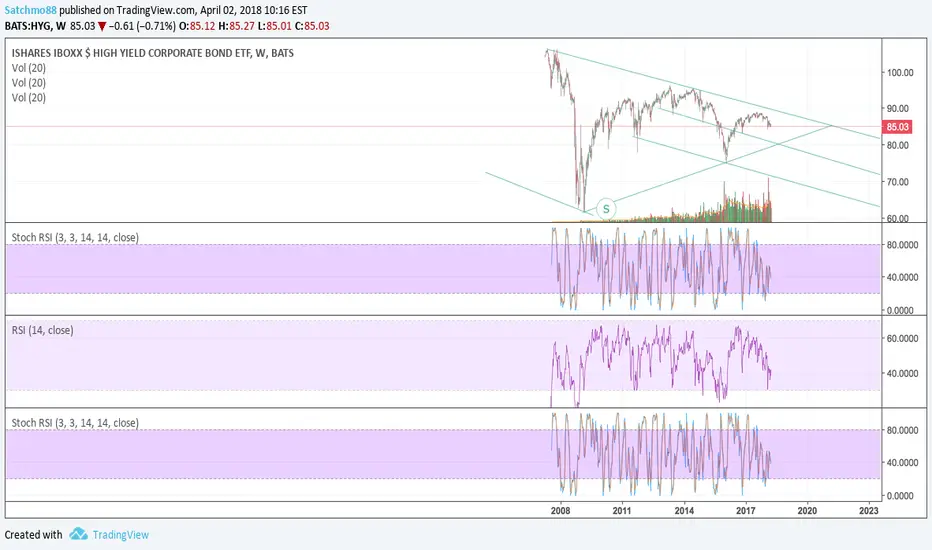Select the third Vol (20) indicator label
The width and height of the screenshot is (932, 550).
point(29,98)
